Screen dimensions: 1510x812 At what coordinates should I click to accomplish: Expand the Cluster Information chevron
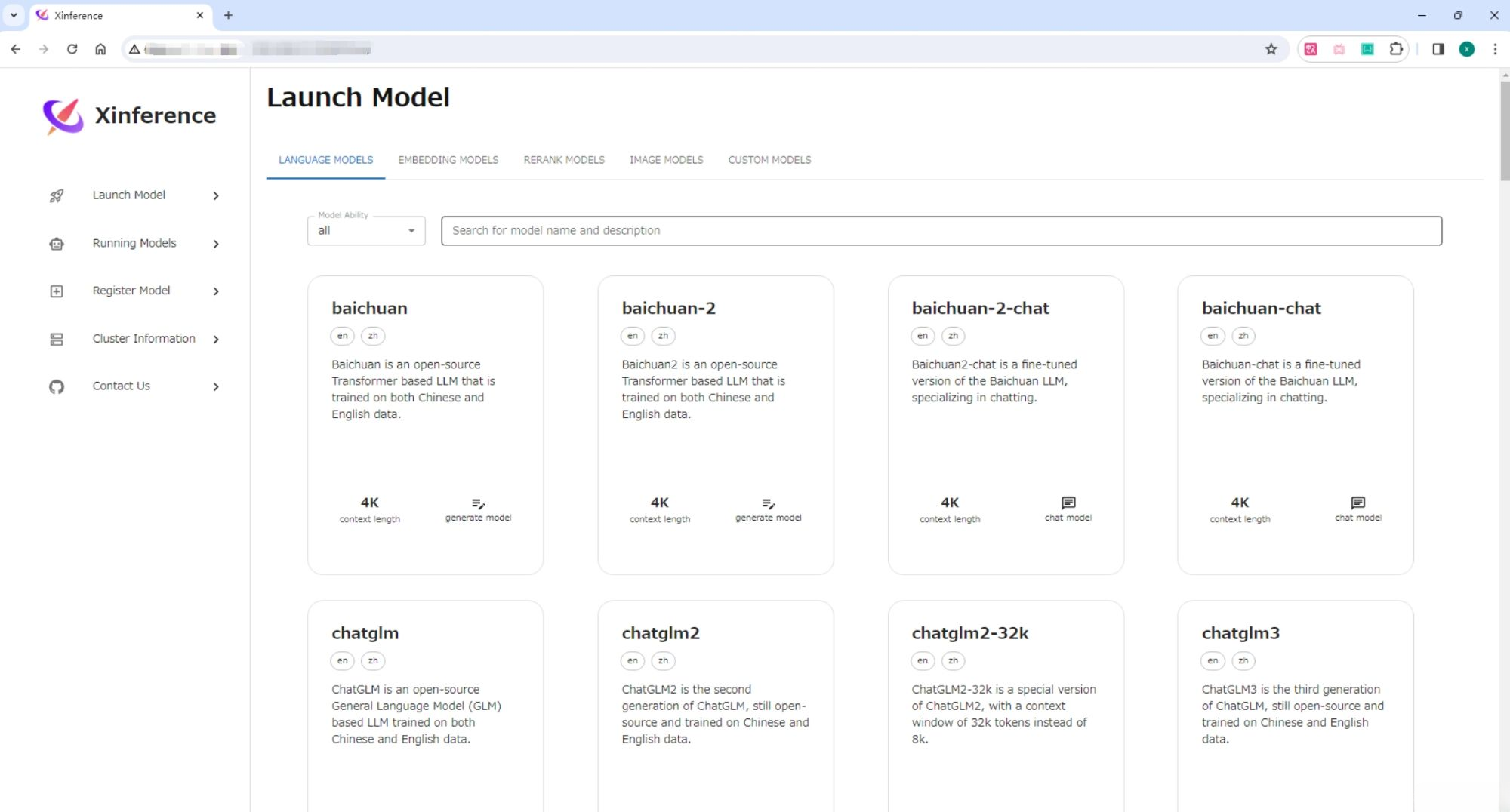216,340
